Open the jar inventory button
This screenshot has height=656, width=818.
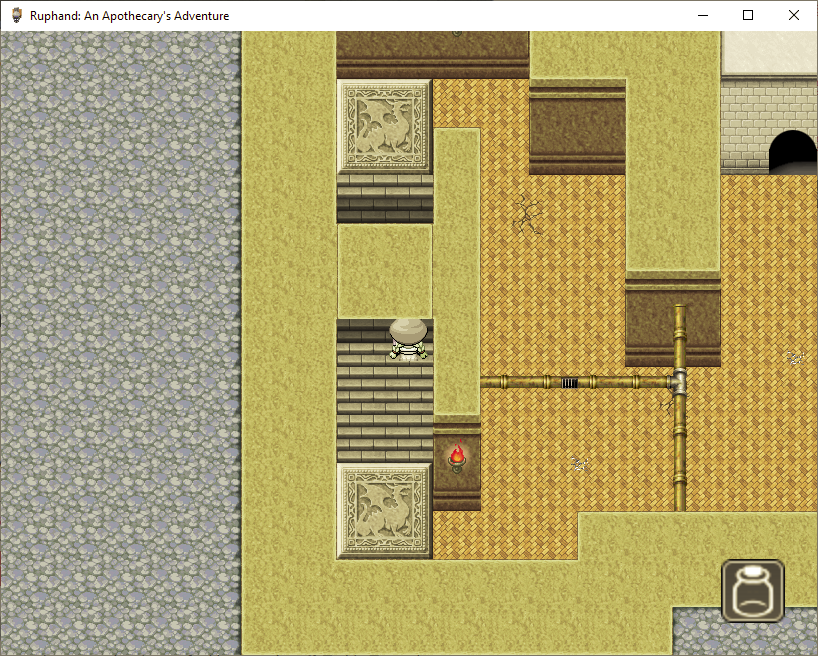[753, 591]
